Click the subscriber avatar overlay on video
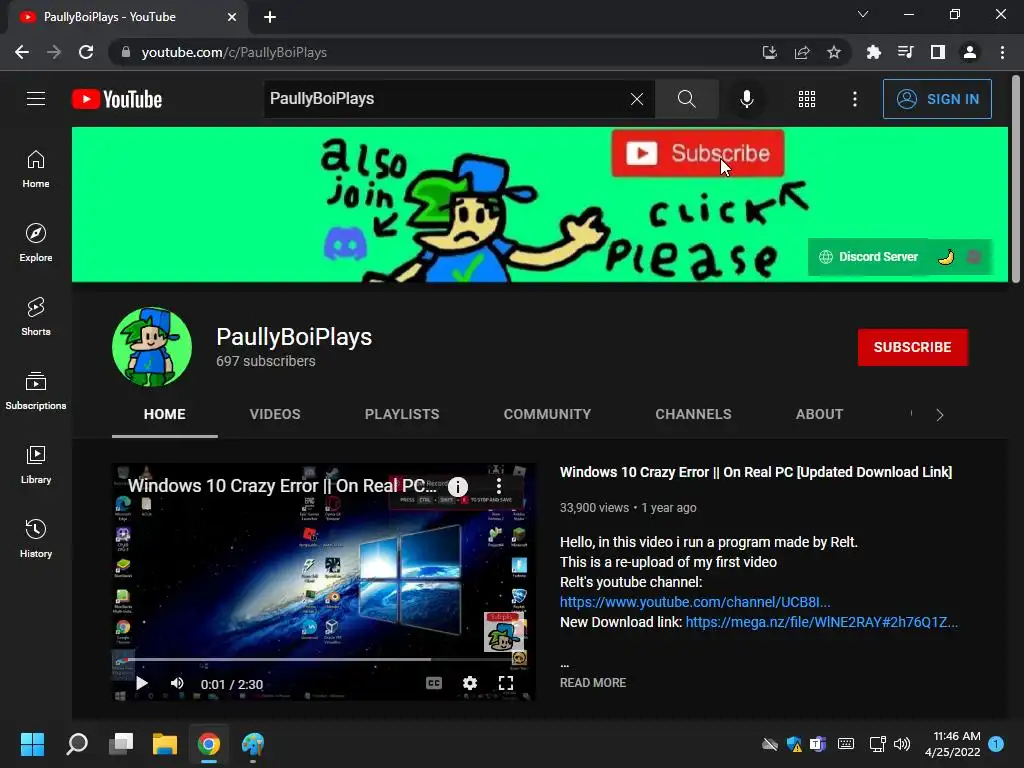Viewport: 1024px width, 768px height. (503, 632)
